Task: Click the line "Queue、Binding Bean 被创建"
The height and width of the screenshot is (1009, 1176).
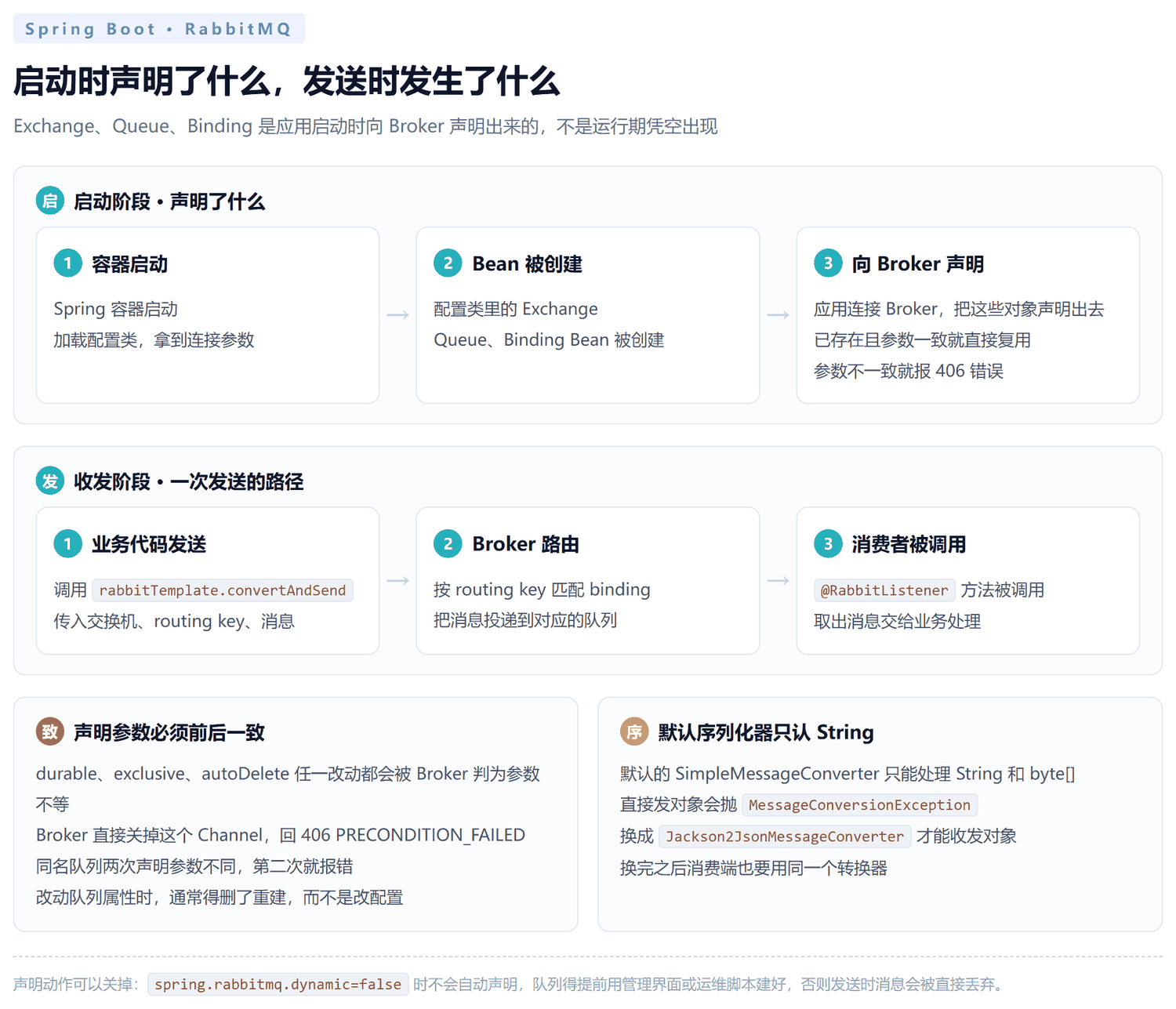Action: 549,340
